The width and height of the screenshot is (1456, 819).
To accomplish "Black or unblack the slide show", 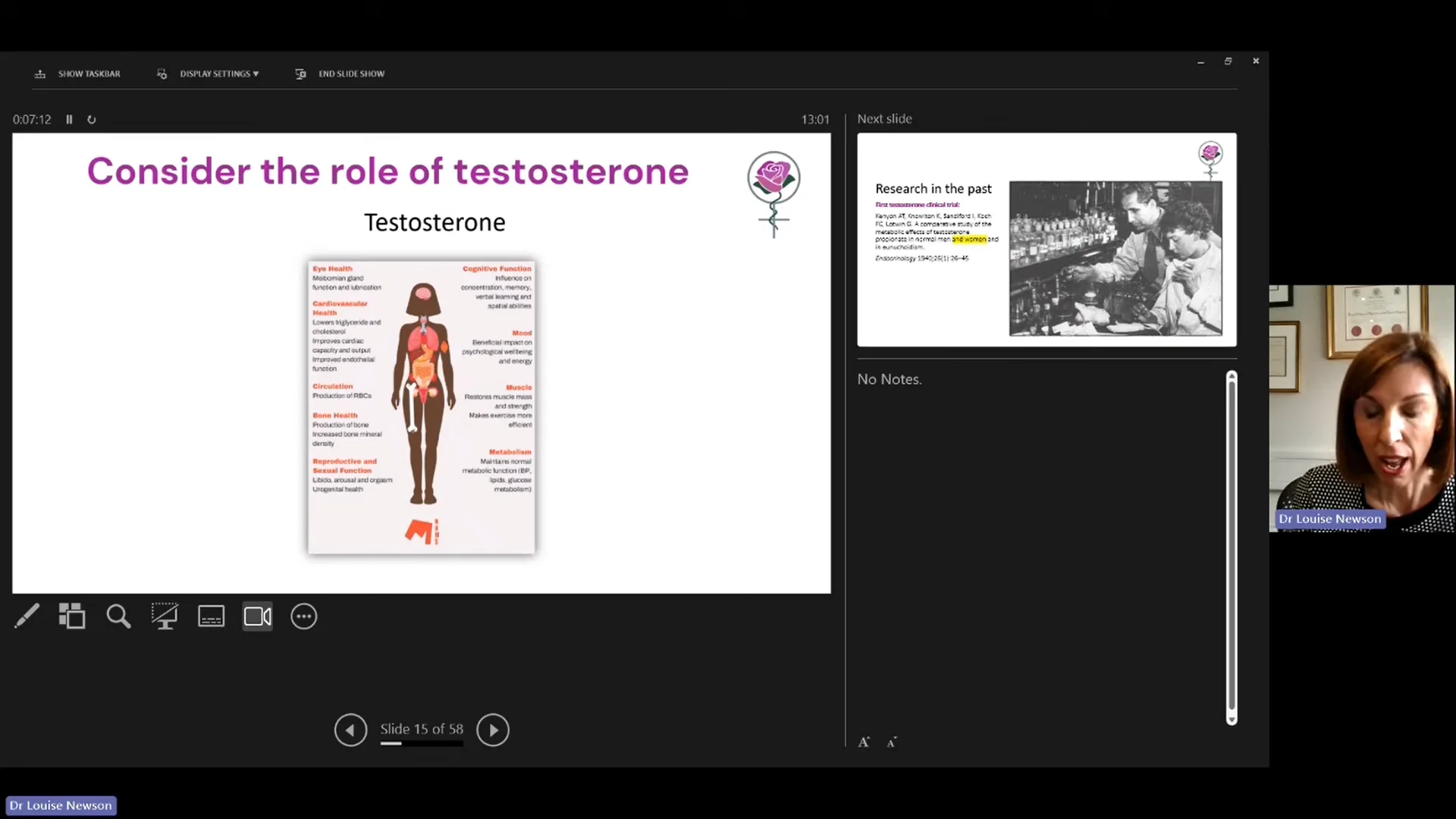I will pos(165,617).
